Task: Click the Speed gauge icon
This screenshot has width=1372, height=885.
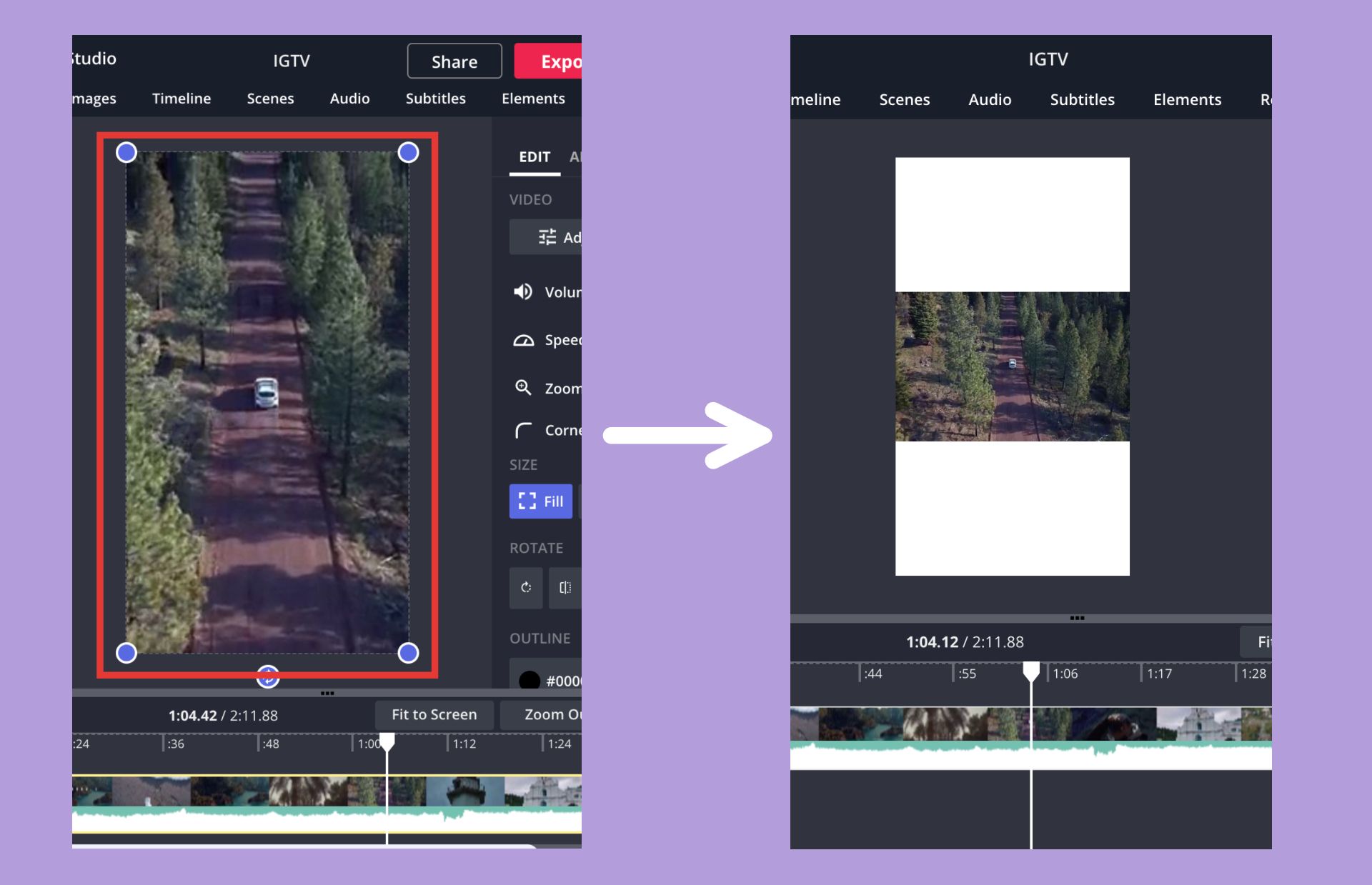Action: [523, 340]
